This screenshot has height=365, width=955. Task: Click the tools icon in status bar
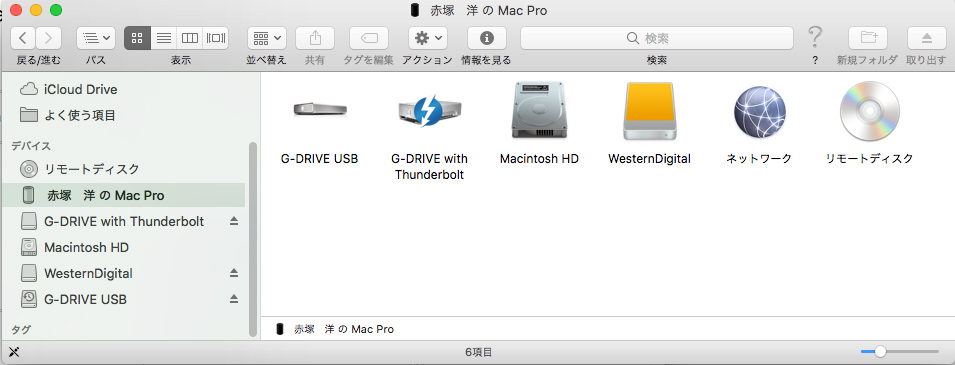pyautogui.click(x=15, y=352)
